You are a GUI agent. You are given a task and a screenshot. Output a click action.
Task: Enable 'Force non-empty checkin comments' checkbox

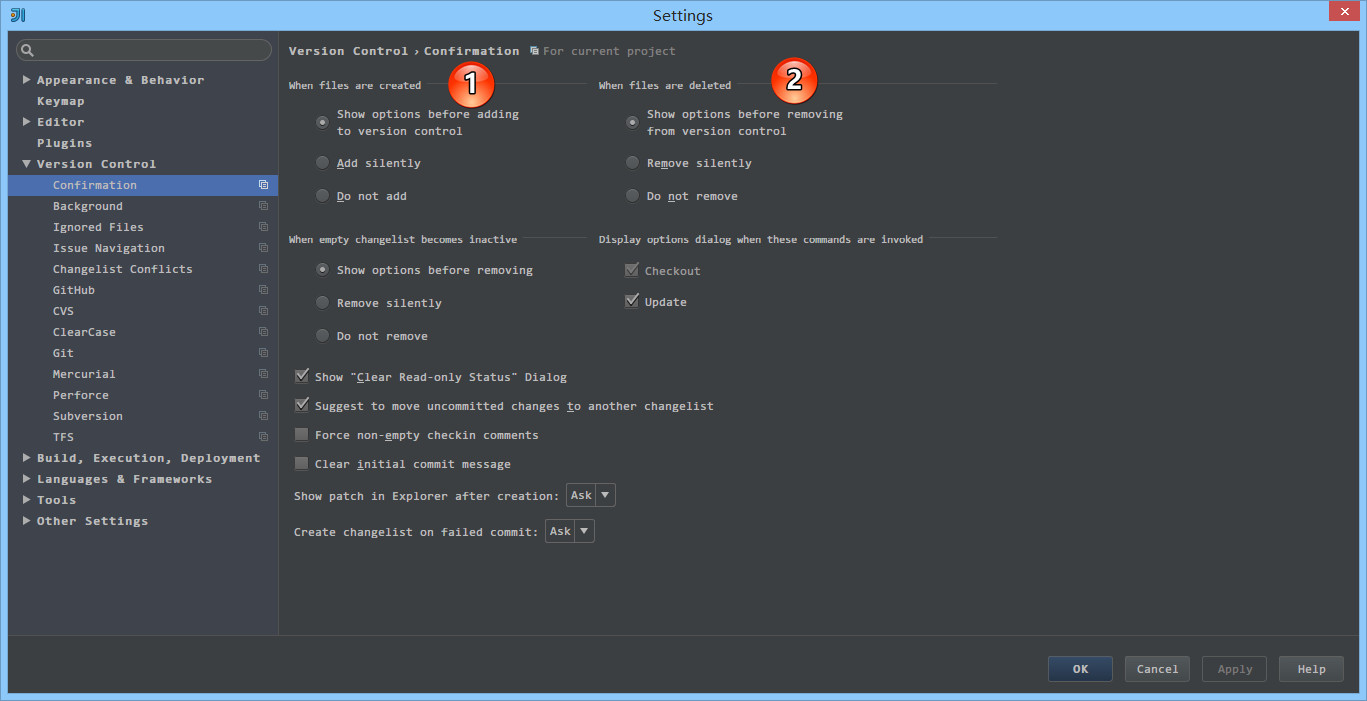[x=301, y=435]
